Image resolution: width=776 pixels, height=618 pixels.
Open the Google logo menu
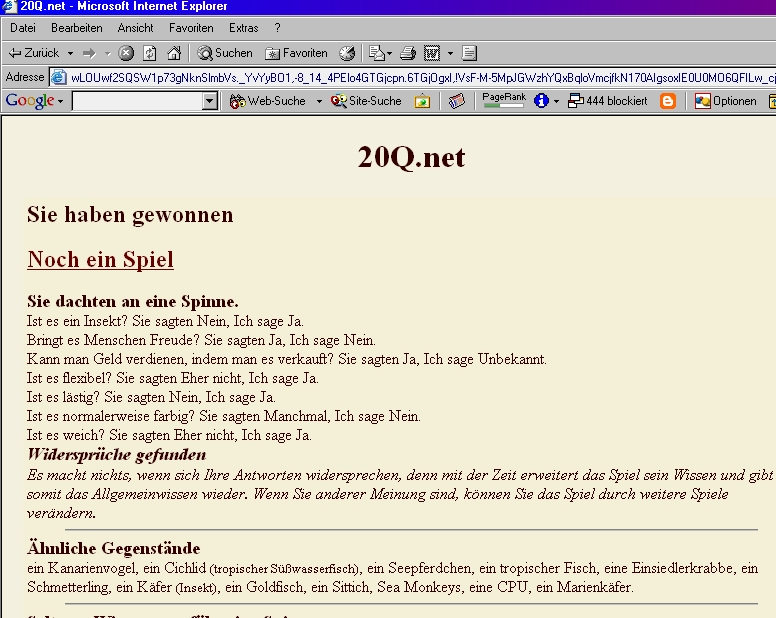[x=34, y=101]
